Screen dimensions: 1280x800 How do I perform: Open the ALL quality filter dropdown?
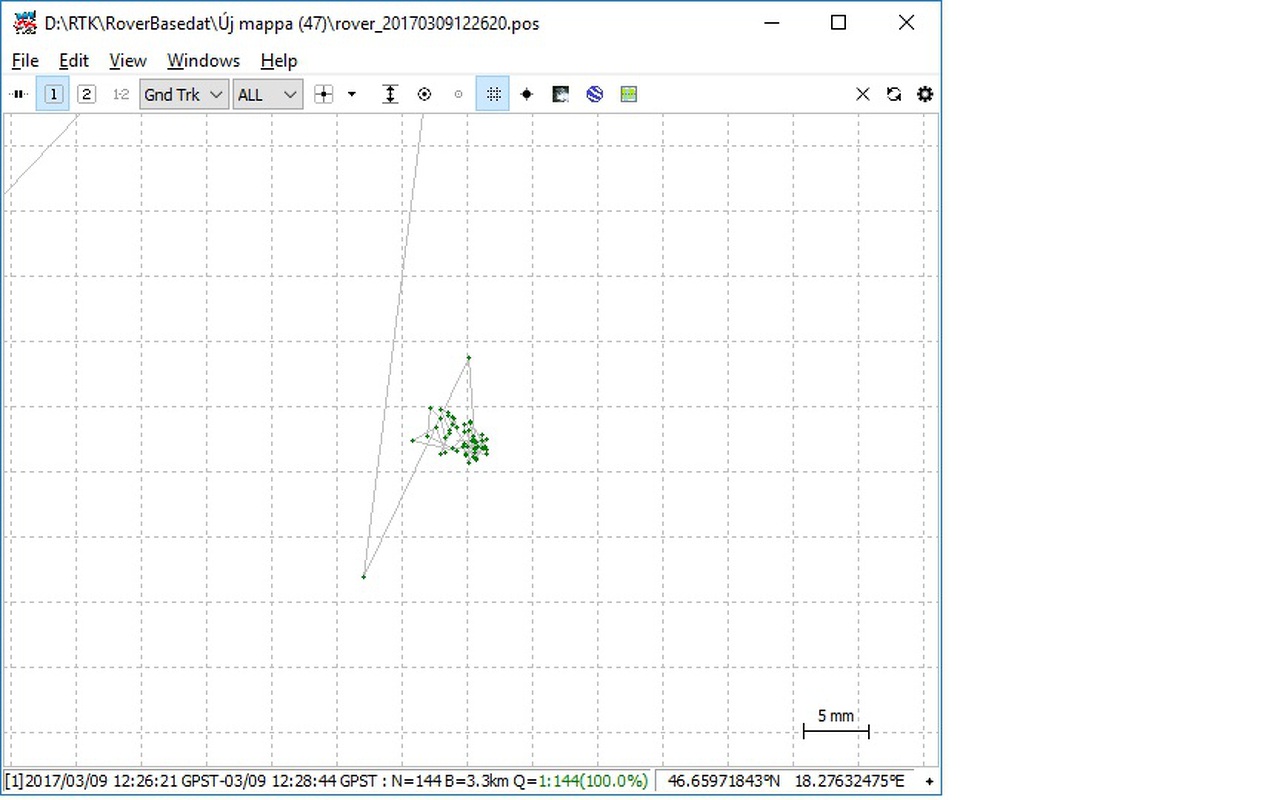[x=268, y=94]
